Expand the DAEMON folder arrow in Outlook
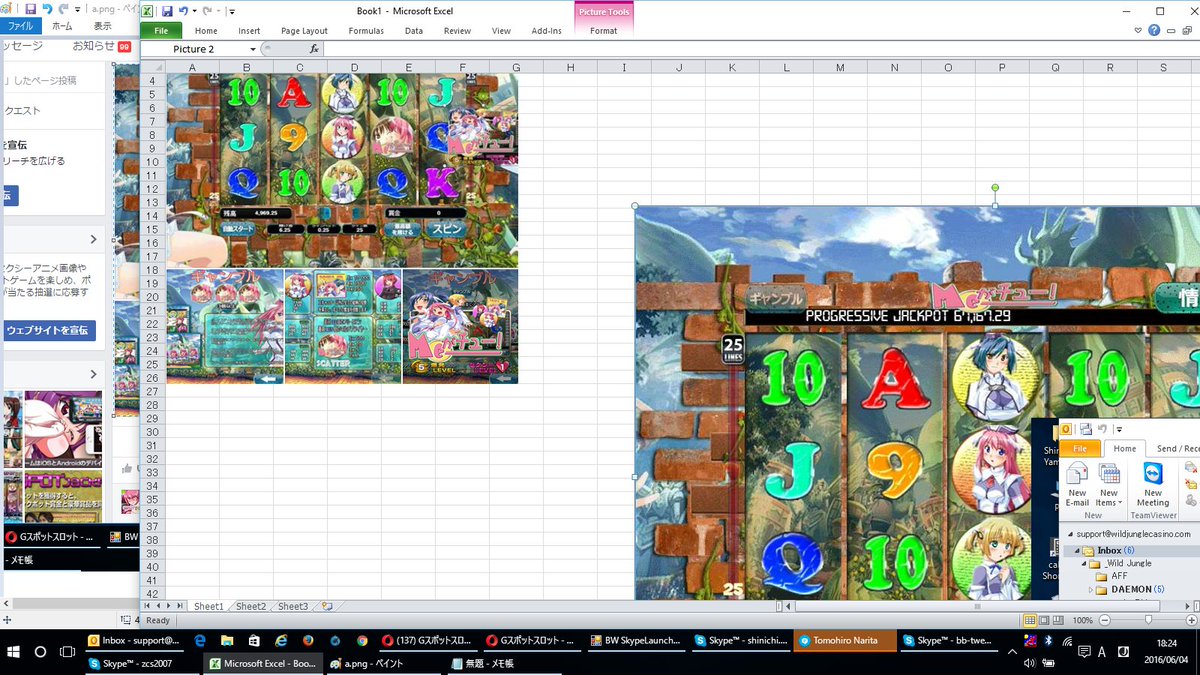This screenshot has width=1200, height=675. point(1091,590)
